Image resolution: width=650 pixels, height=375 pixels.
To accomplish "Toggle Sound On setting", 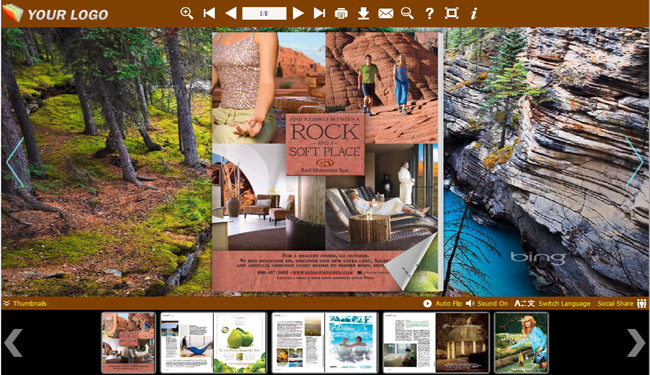I will coord(487,303).
